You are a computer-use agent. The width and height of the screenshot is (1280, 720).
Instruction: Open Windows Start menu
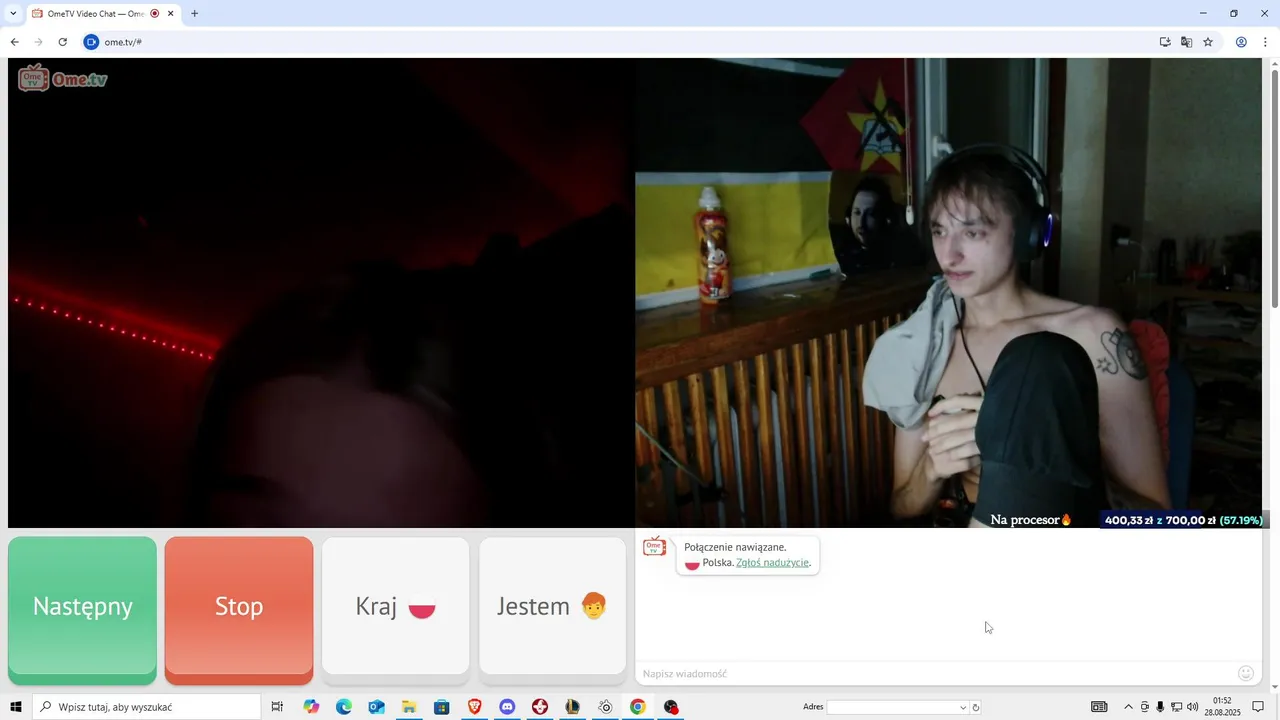pyautogui.click(x=15, y=707)
